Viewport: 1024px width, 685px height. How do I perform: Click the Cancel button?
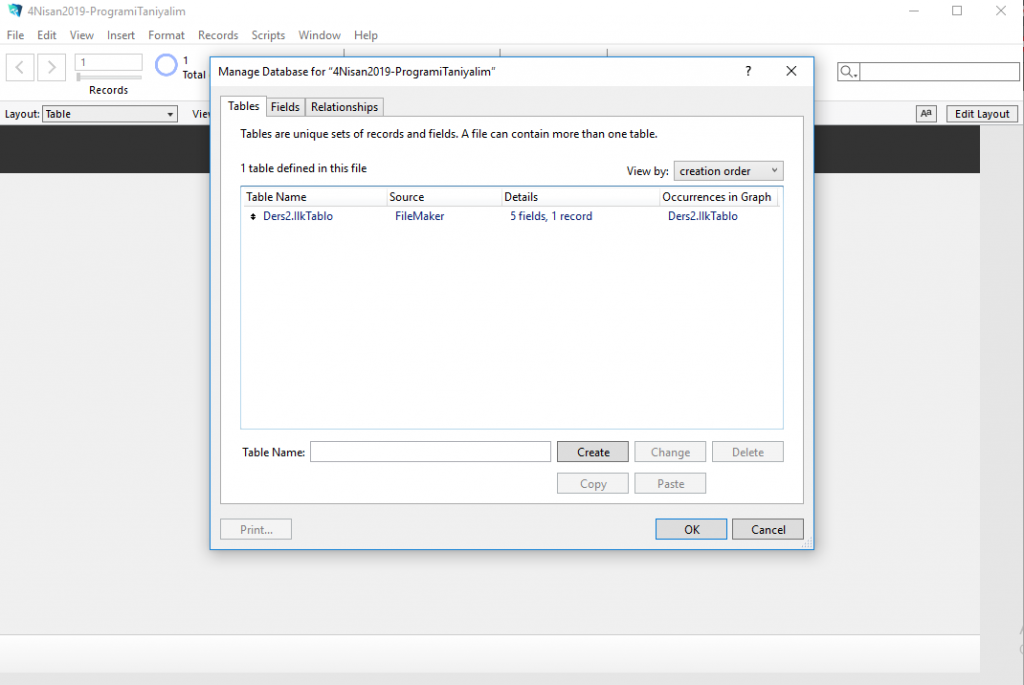pyautogui.click(x=768, y=530)
